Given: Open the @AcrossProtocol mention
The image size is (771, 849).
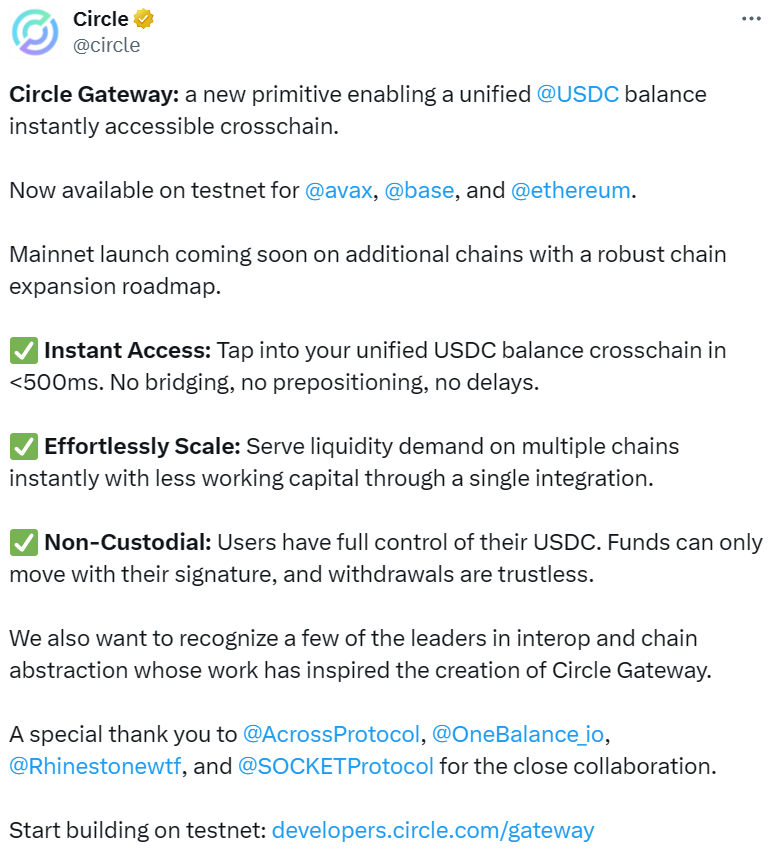Looking at the screenshot, I should [331, 734].
